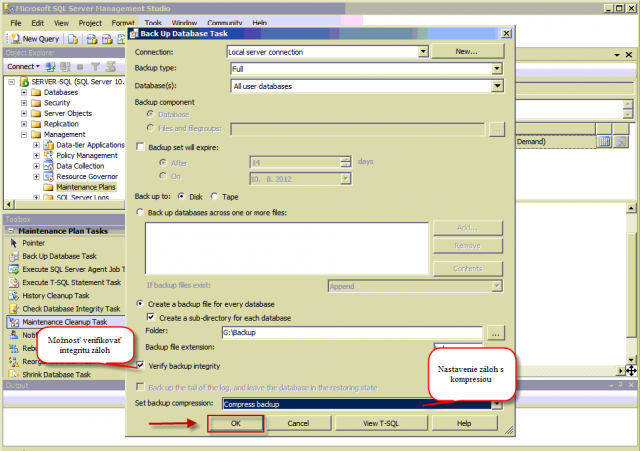Click the OK button
The height and width of the screenshot is (451, 640).
click(236, 423)
